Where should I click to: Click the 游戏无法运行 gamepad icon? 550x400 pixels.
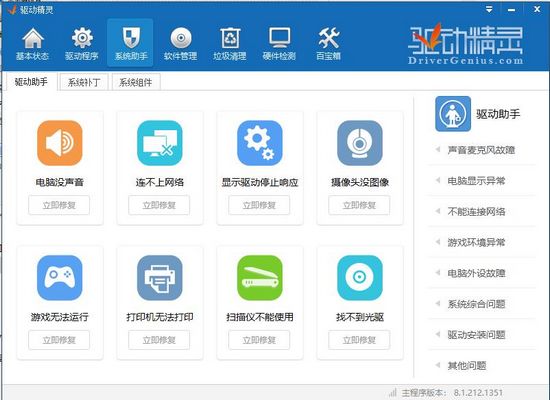point(60,278)
